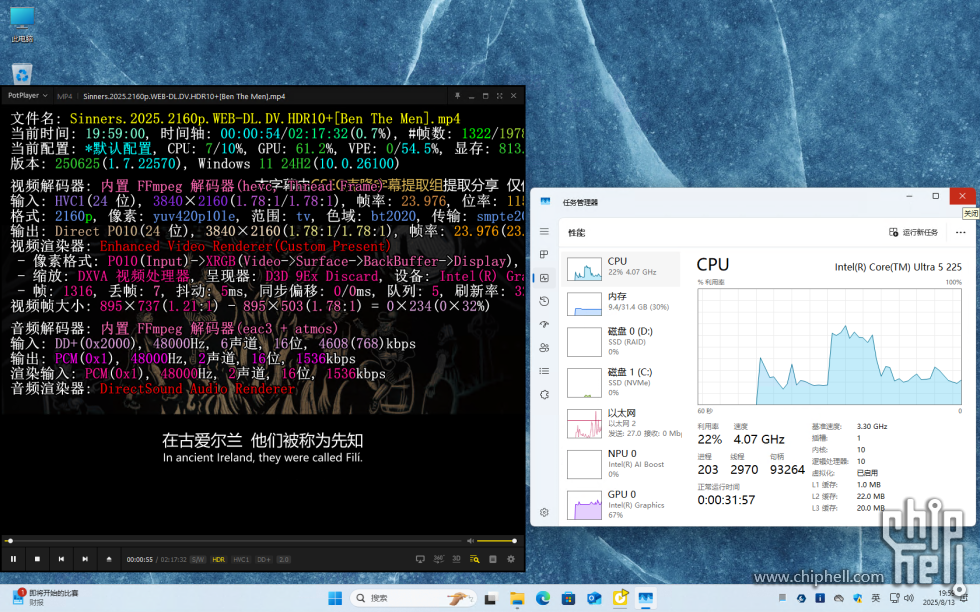Toggle the 3D mode icon in PotPlayer
This screenshot has width=980, height=612.
456,559
